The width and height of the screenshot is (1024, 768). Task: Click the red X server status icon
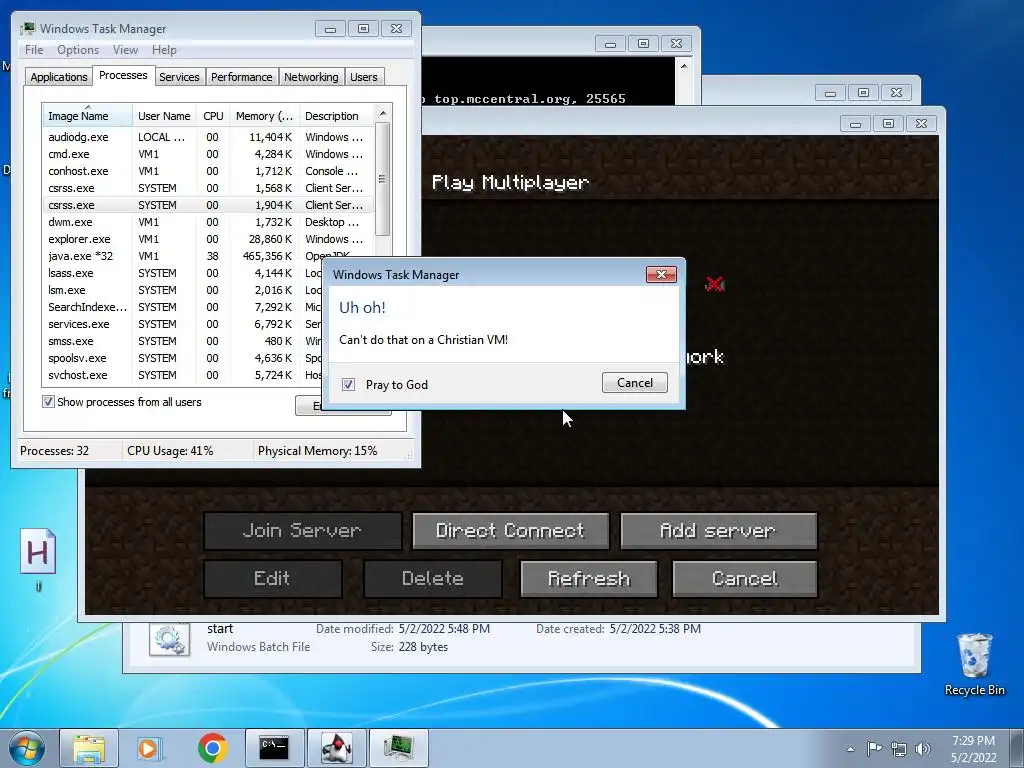click(715, 284)
